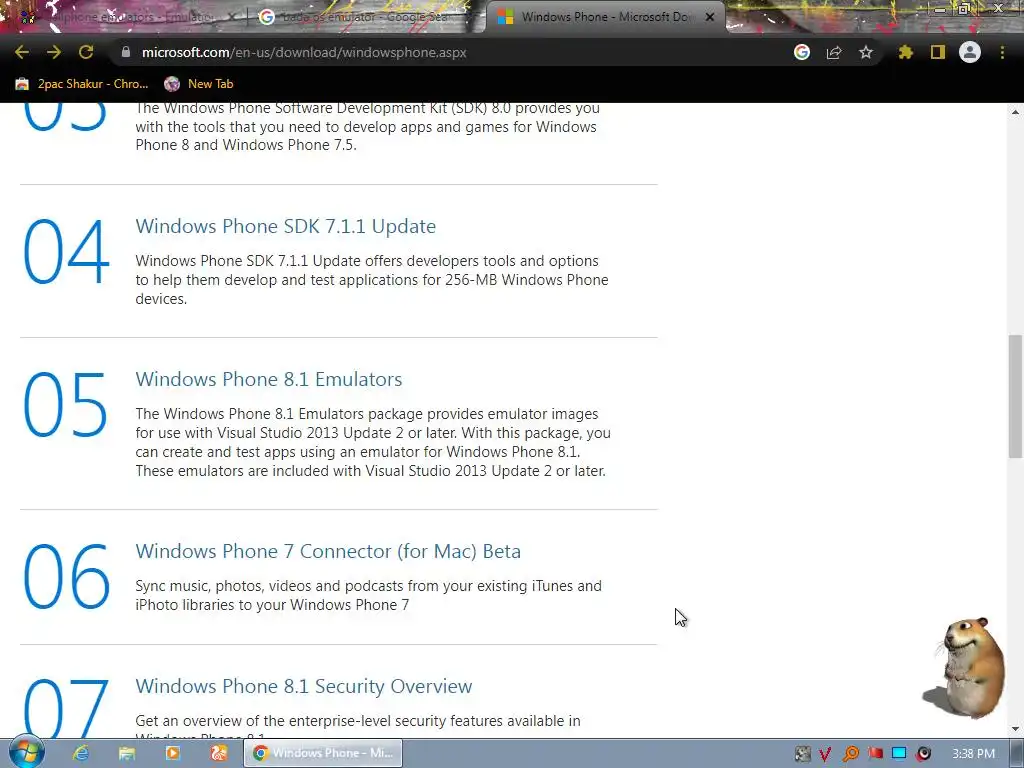
Task: View site information padlock icon
Action: [126, 52]
